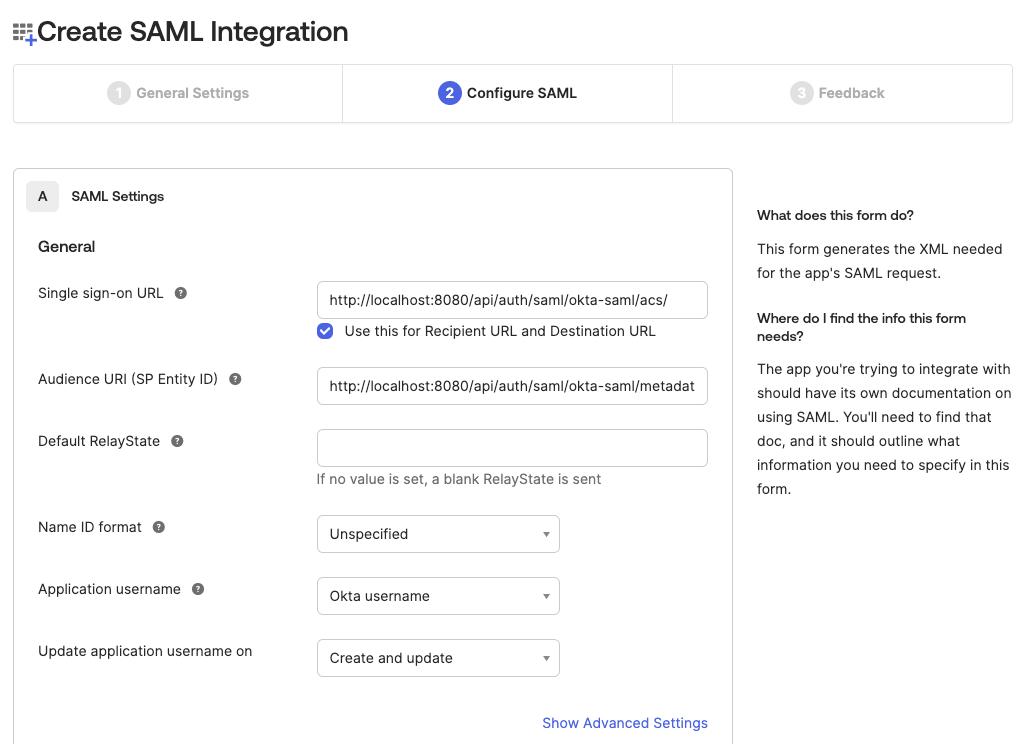Uncheck Use this for Recipient URL checkbox
Image resolution: width=1029 pixels, height=744 pixels.
[325, 331]
